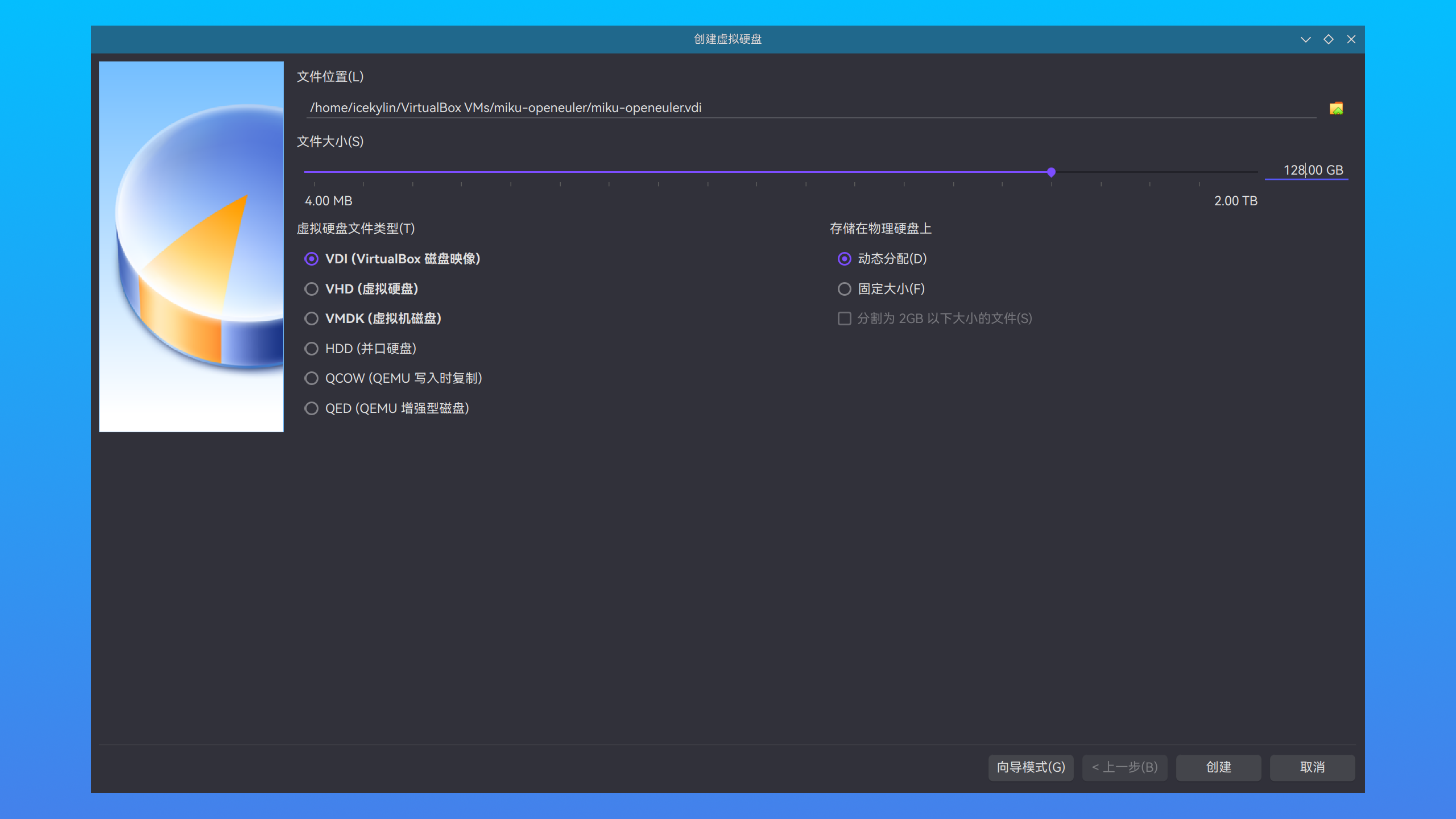Click the 创建 button
Viewport: 1456px width, 819px height.
click(x=1218, y=767)
